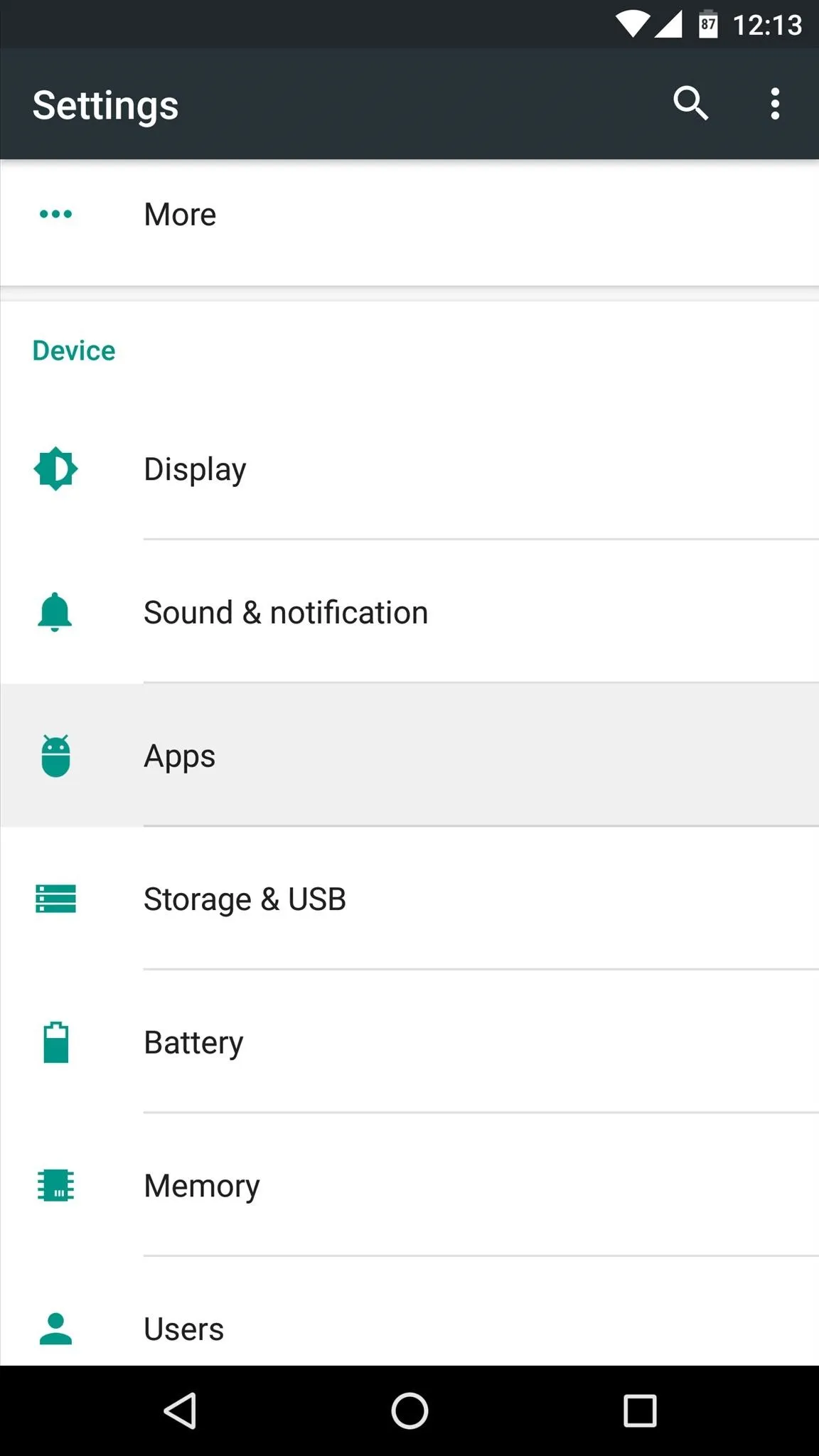The width and height of the screenshot is (819, 1456).
Task: Open Storage & USB settings
Action: click(409, 899)
